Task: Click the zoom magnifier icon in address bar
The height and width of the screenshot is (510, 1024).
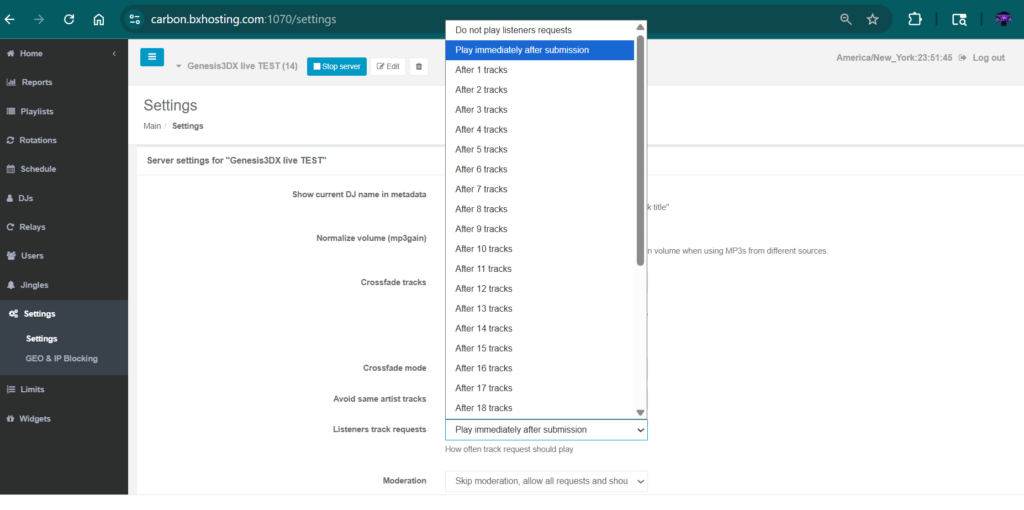Action: [x=846, y=19]
